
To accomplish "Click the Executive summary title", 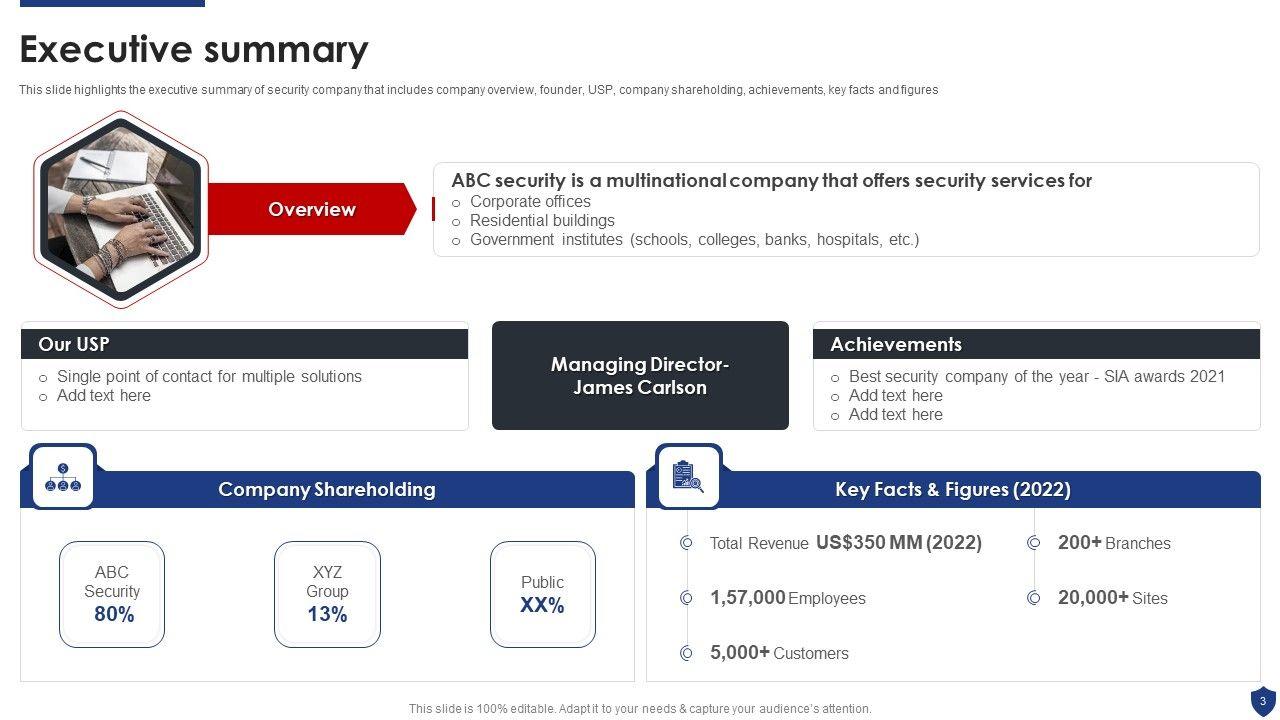I will (x=194, y=49).
